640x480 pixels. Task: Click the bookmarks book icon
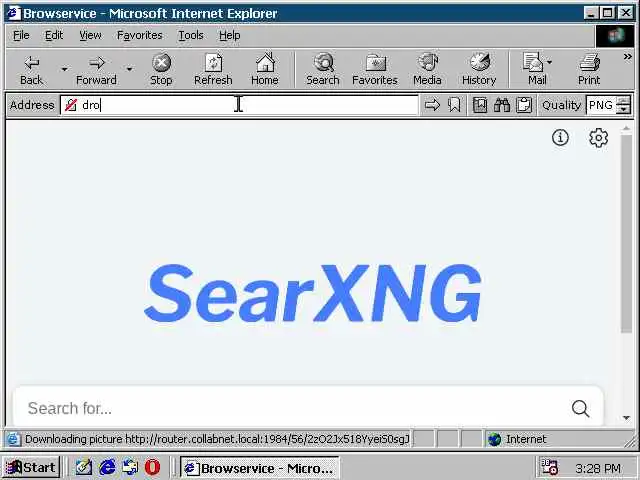pos(480,105)
